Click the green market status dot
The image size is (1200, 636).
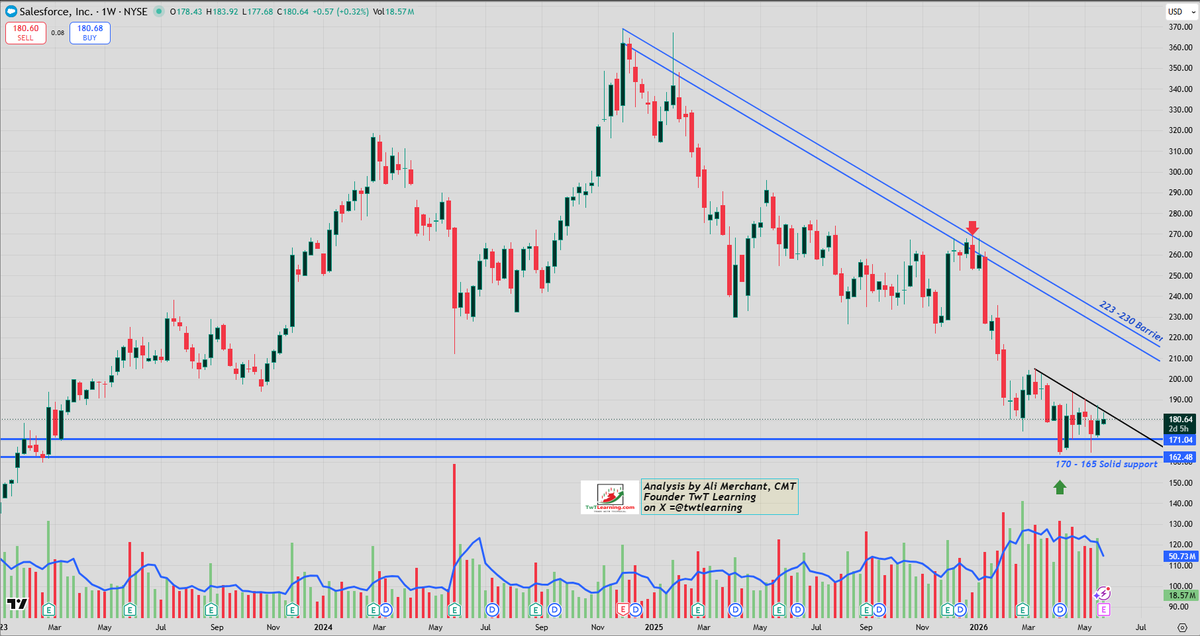tap(159, 12)
